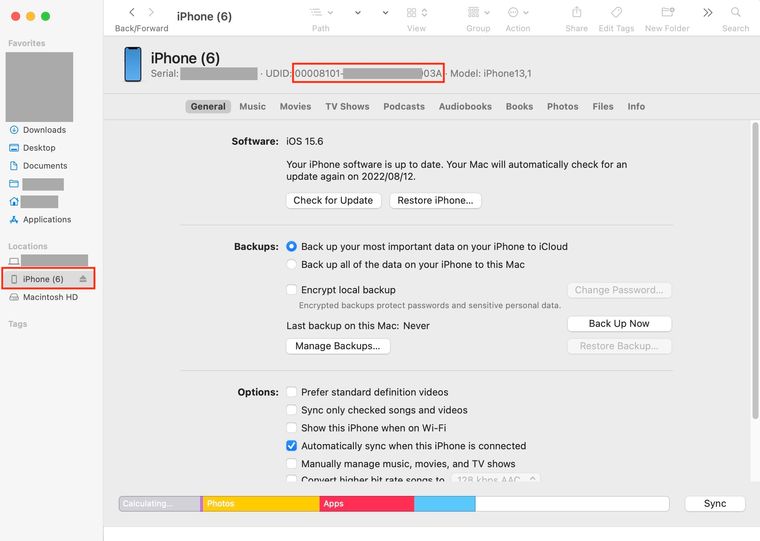Viewport: 760px width, 541px height.
Task: Switch to the Photos tab
Action: [562, 107]
